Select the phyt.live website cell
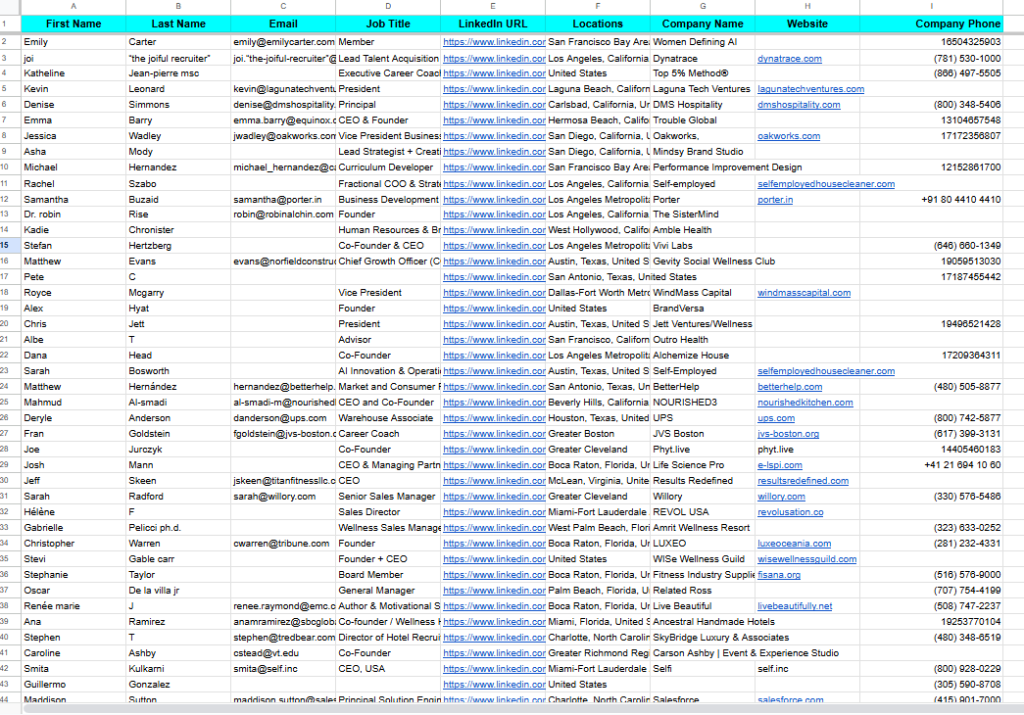1024x715 pixels. (807, 449)
